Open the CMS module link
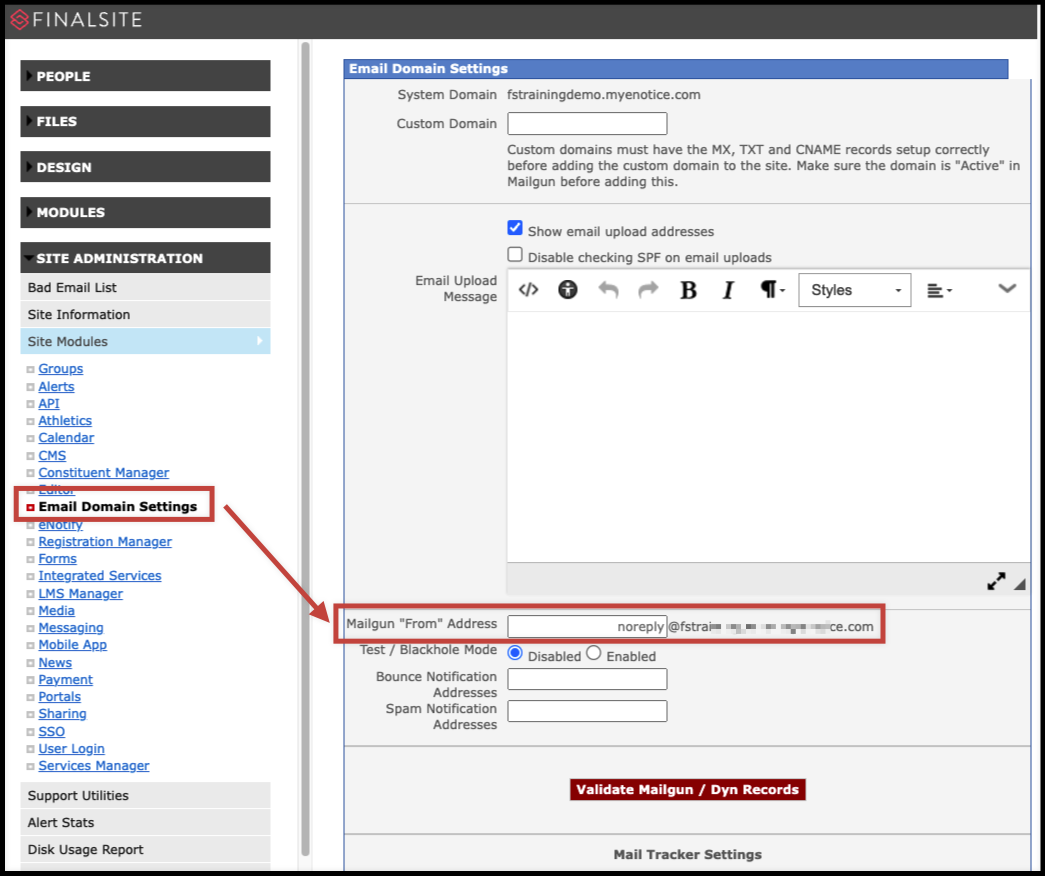1045x876 pixels. click(x=52, y=455)
